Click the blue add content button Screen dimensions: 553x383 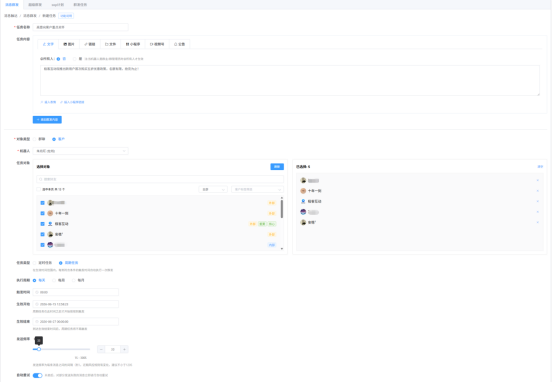(47, 120)
